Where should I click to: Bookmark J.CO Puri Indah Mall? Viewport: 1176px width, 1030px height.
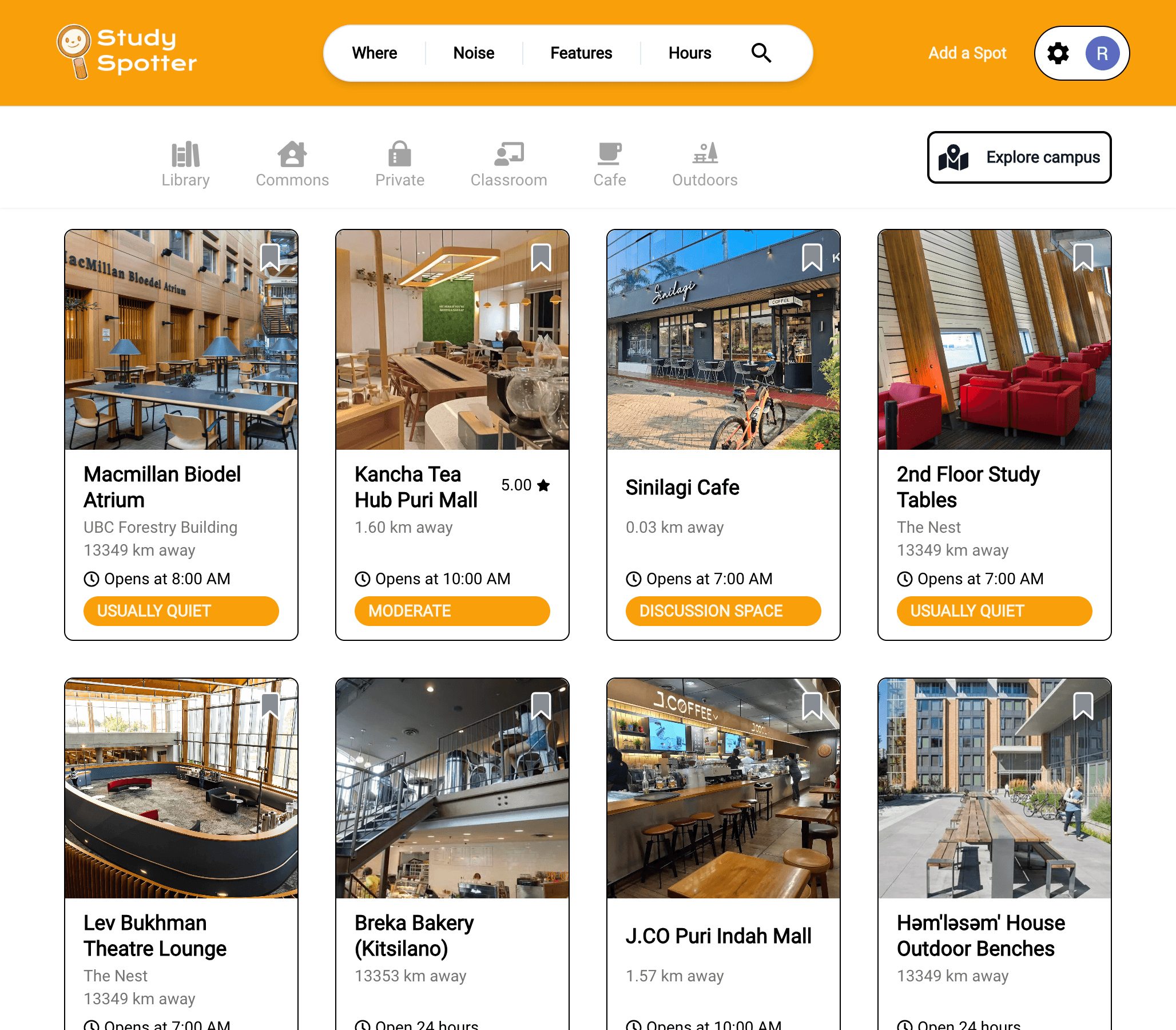pyautogui.click(x=812, y=706)
